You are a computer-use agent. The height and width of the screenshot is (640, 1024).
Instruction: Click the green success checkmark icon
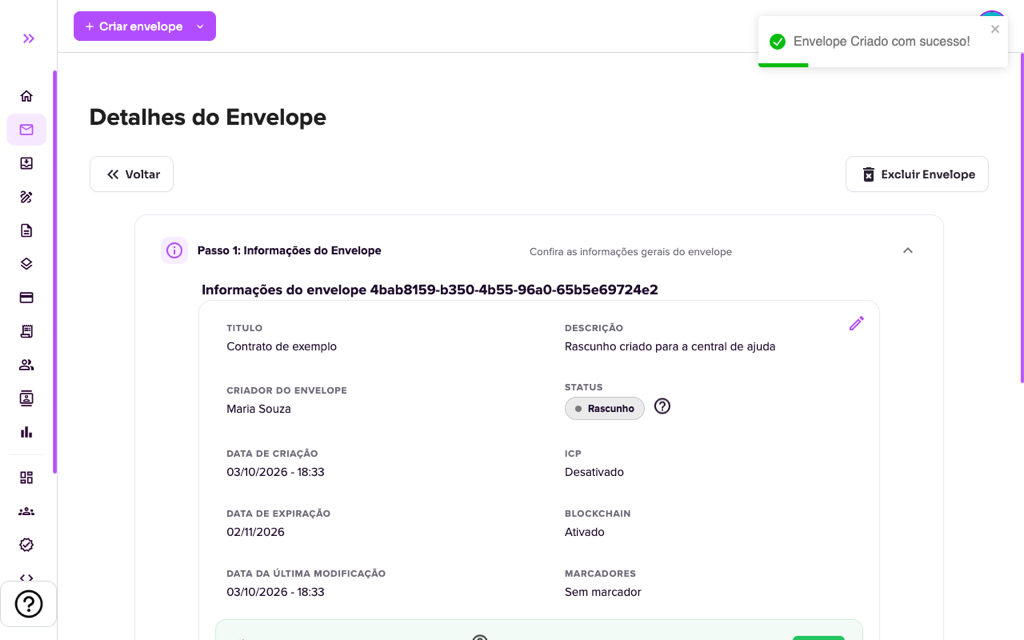pos(777,42)
